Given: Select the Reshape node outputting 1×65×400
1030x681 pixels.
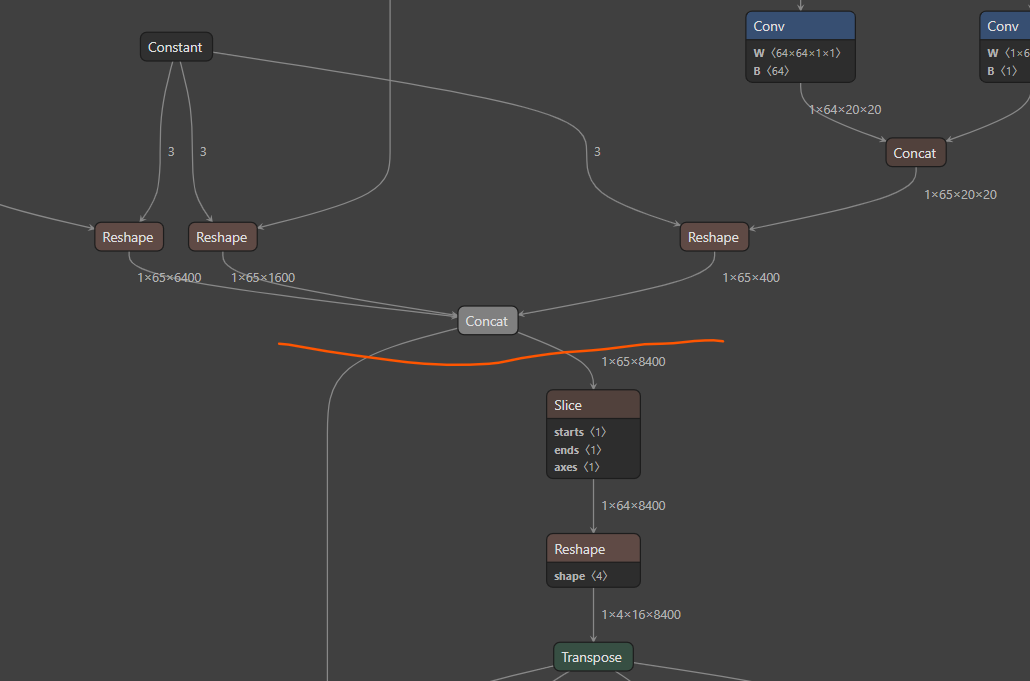Looking at the screenshot, I should click(x=713, y=237).
